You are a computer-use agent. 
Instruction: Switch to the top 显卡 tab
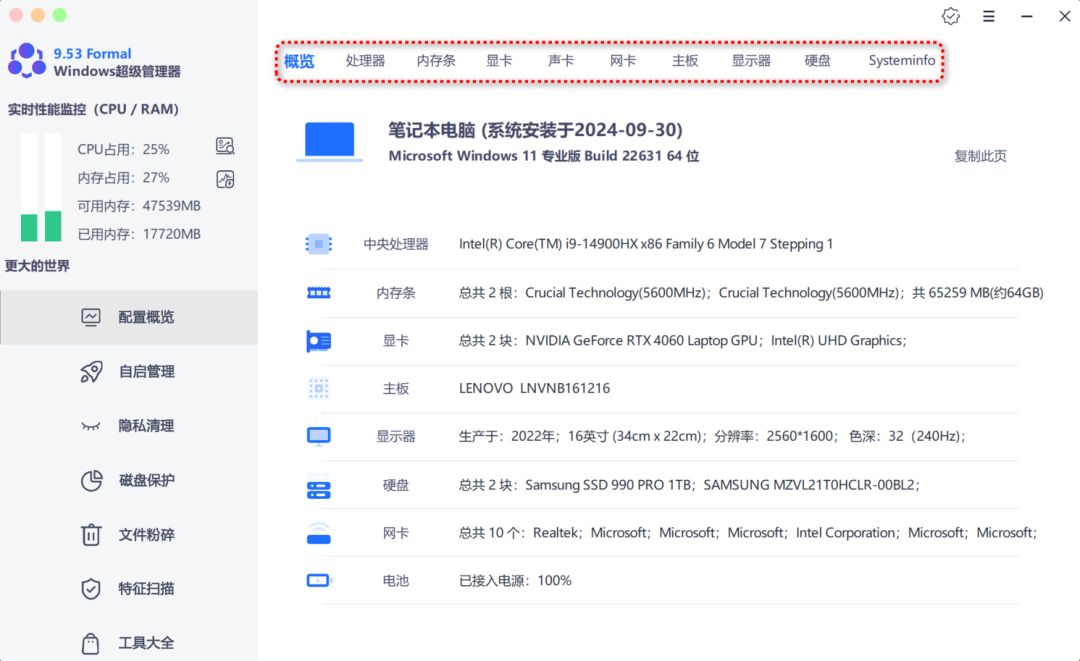(499, 61)
